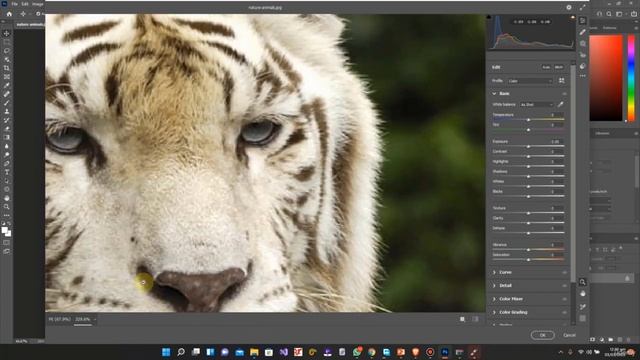Viewport: 640px width, 360px height.
Task: Toggle Camera Raw grid overlay icon
Action: coord(582,318)
